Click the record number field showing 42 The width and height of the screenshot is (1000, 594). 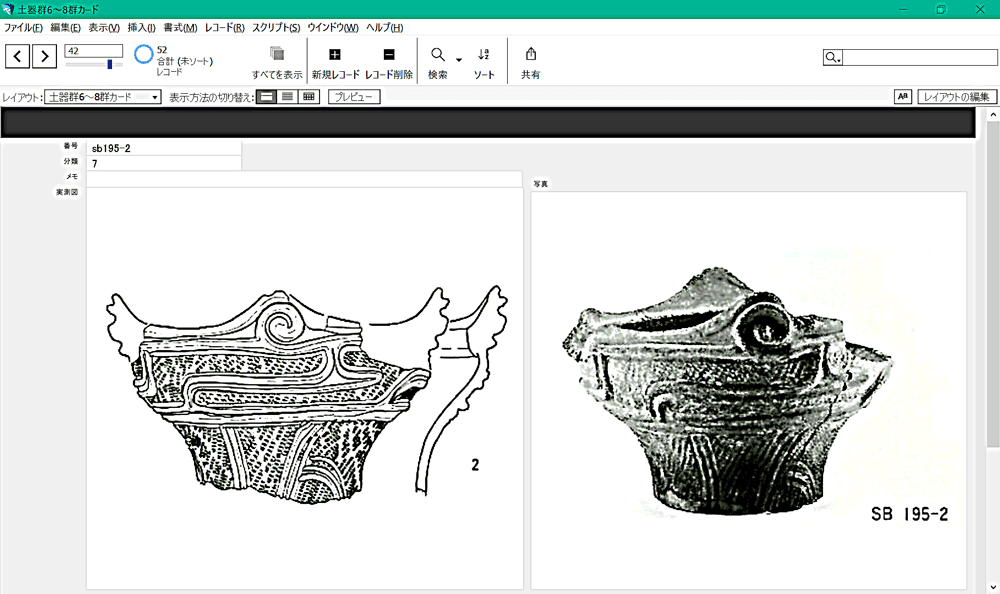point(94,51)
